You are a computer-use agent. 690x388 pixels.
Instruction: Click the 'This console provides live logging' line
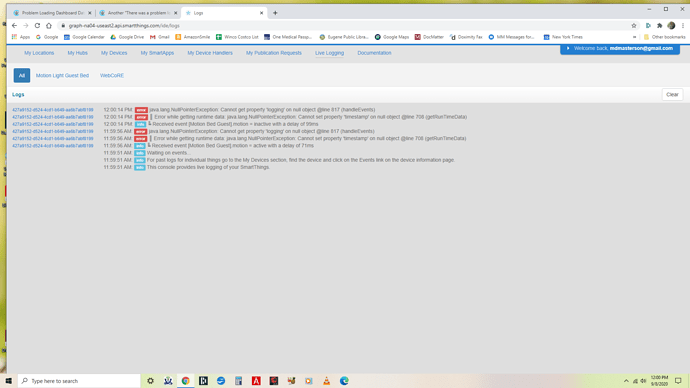pyautogui.click(x=208, y=167)
